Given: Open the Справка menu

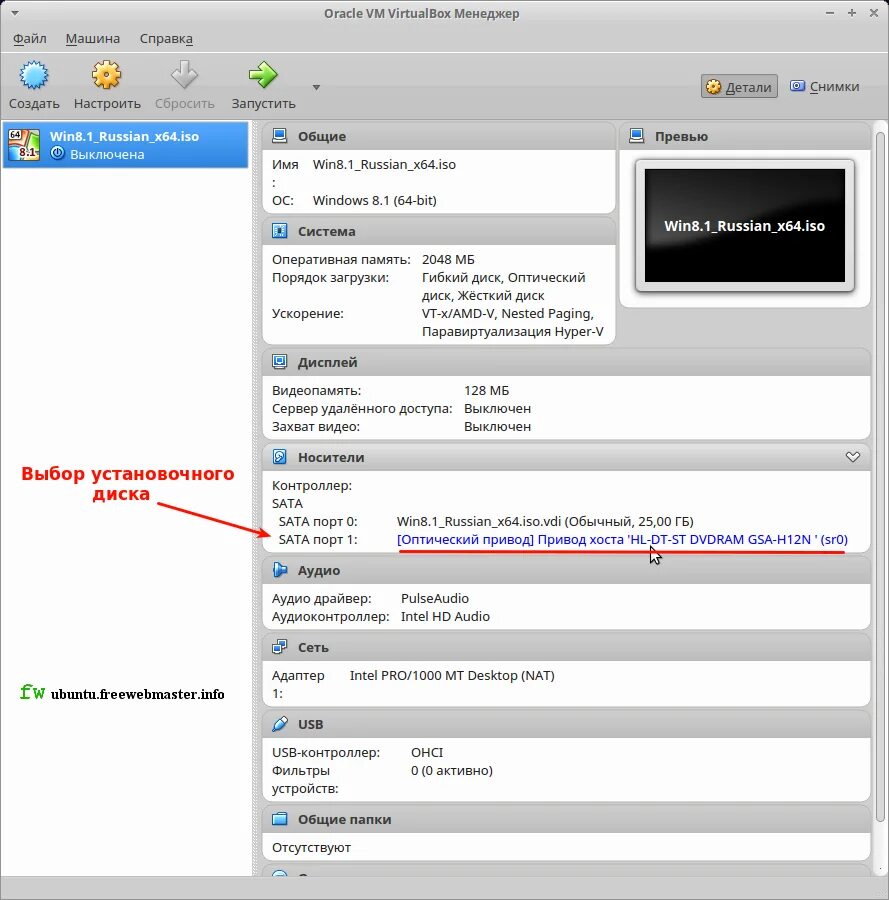Looking at the screenshot, I should coord(166,38).
